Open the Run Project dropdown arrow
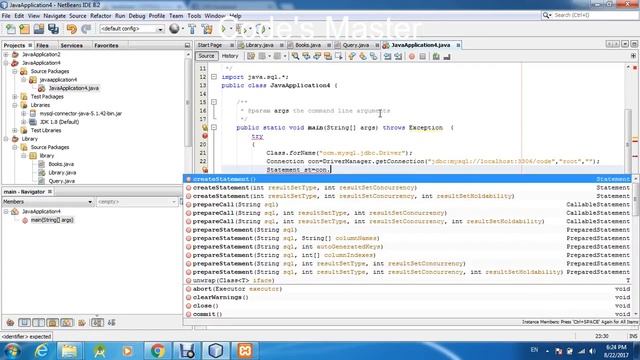 [x=231, y=29]
